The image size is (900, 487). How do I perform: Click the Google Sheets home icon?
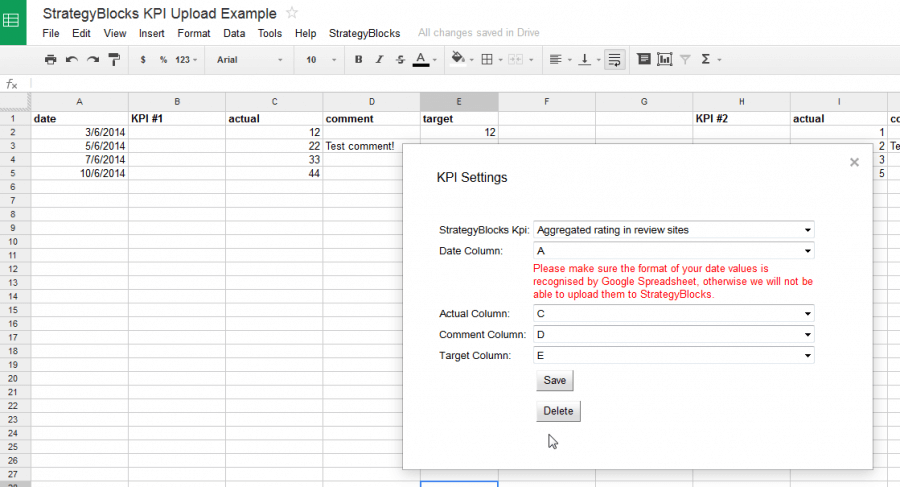click(13, 22)
